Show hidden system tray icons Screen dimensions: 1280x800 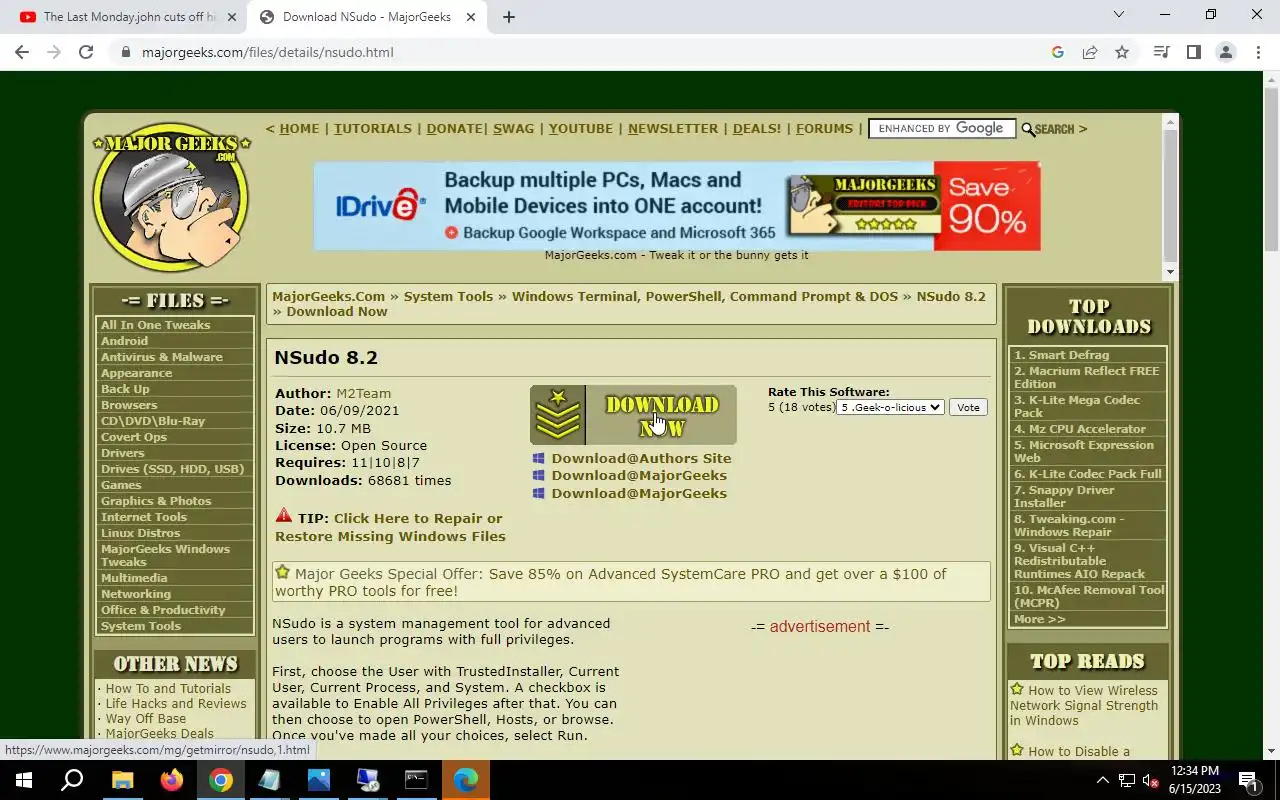pyautogui.click(x=1103, y=780)
